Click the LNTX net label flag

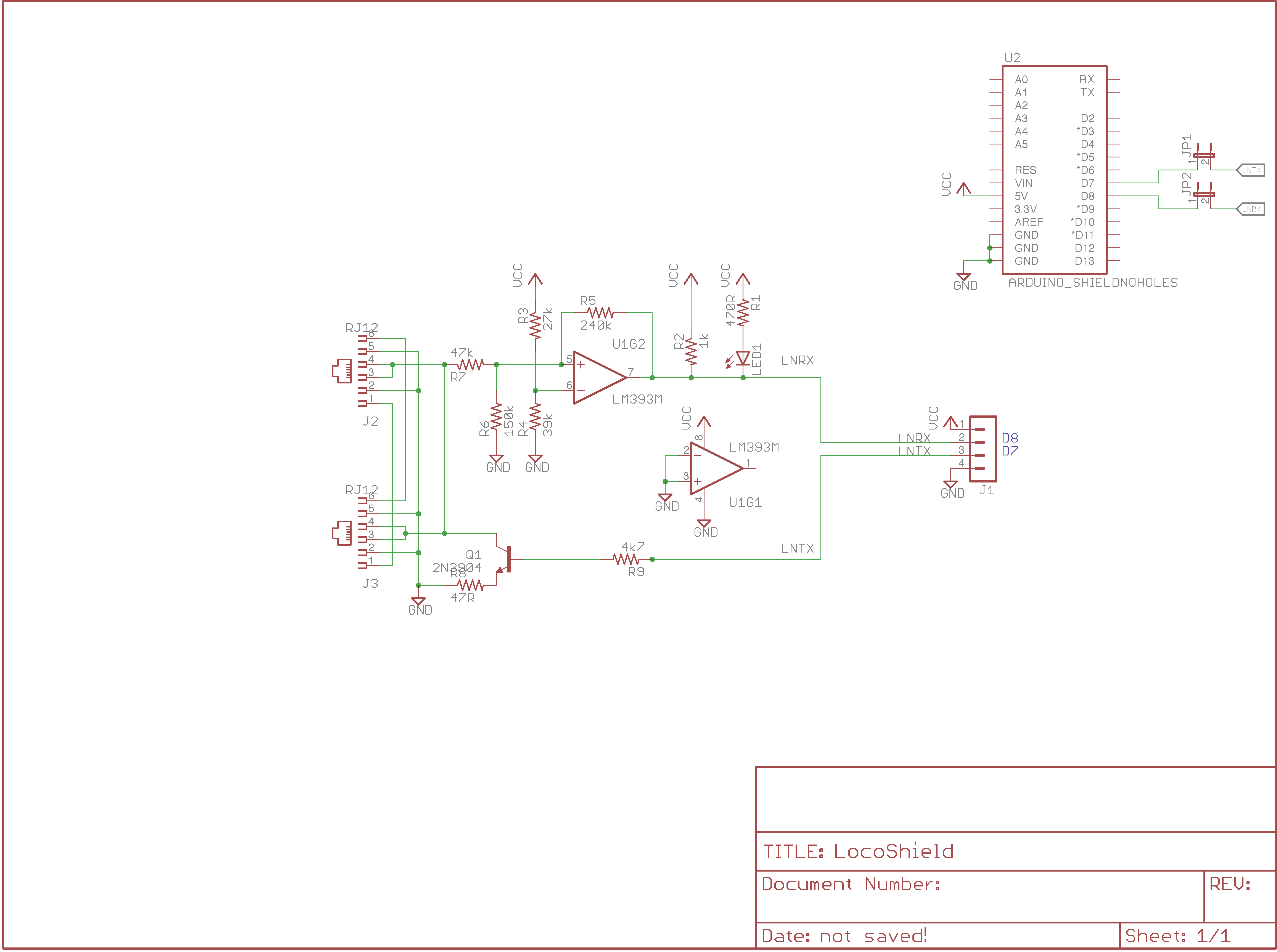(1250, 170)
